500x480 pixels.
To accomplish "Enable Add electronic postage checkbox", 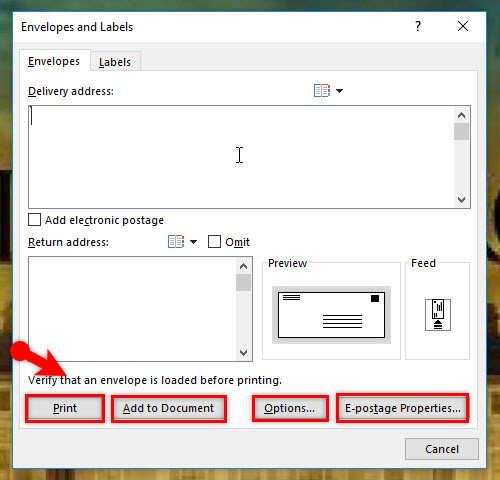I will pos(34,220).
